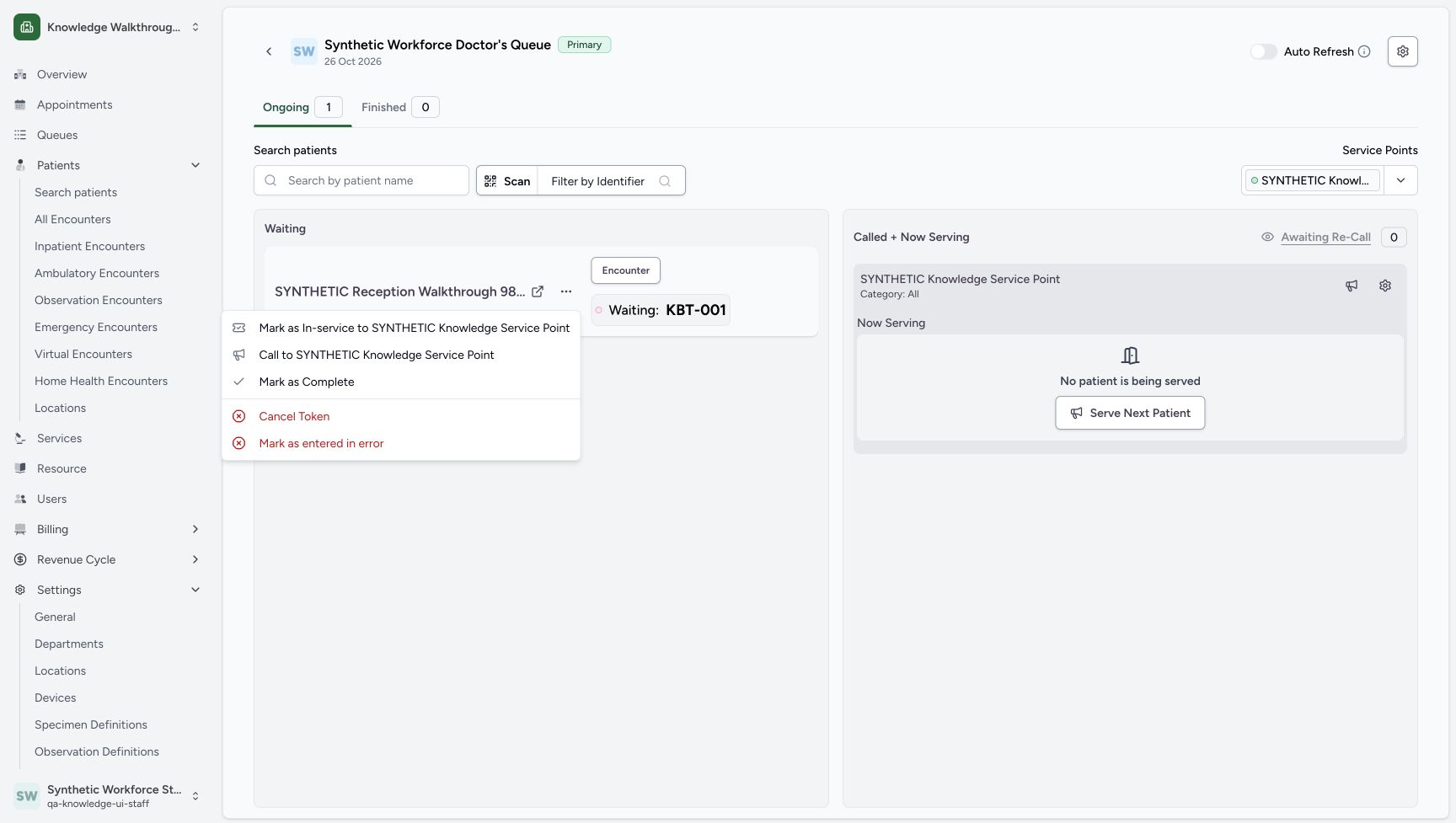Click the Appointments calendar icon
1456x823 pixels.
pos(20,104)
